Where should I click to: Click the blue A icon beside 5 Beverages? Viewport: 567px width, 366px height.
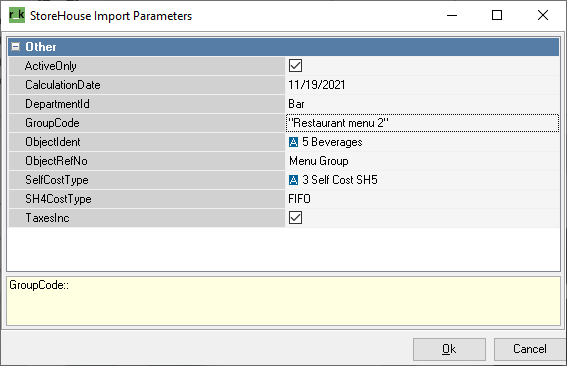[293, 142]
